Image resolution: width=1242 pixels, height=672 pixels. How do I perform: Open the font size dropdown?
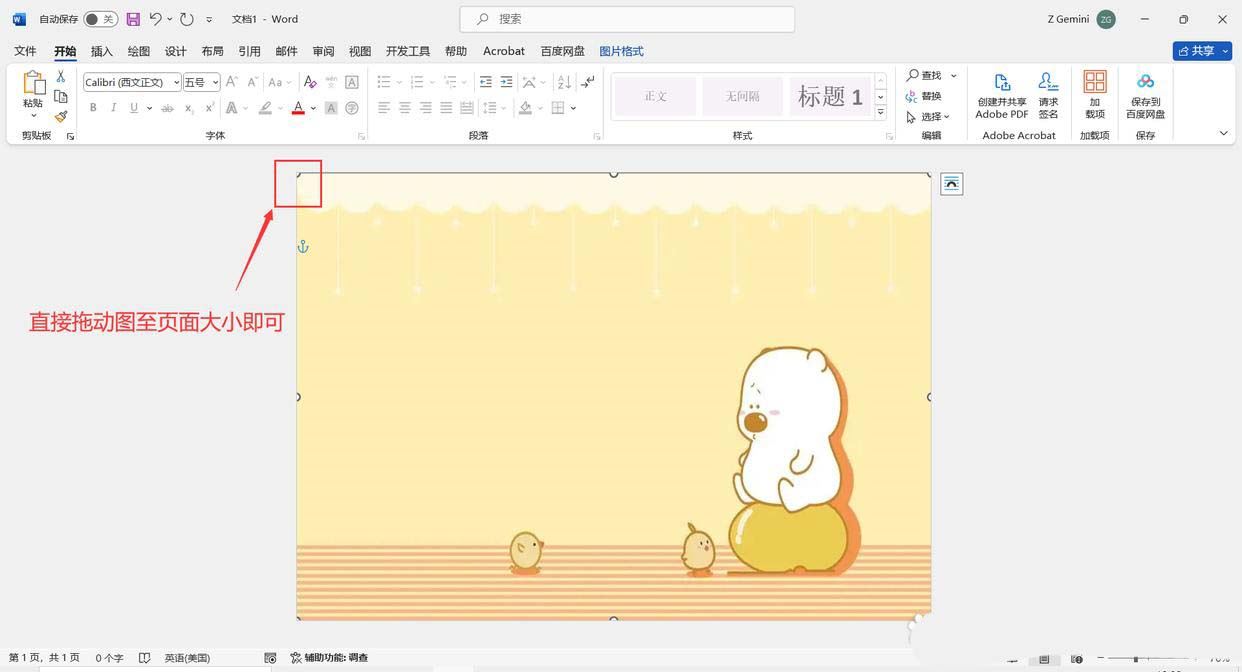click(x=216, y=82)
